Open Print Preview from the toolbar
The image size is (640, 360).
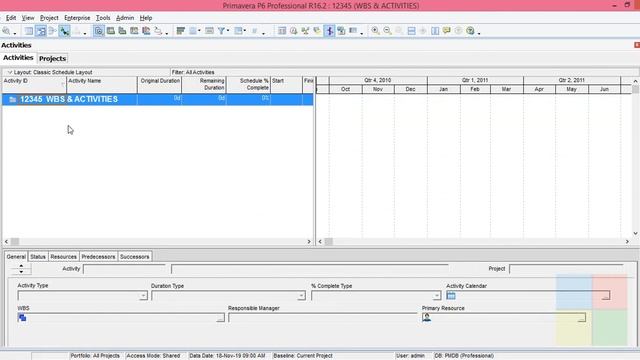[6, 31]
